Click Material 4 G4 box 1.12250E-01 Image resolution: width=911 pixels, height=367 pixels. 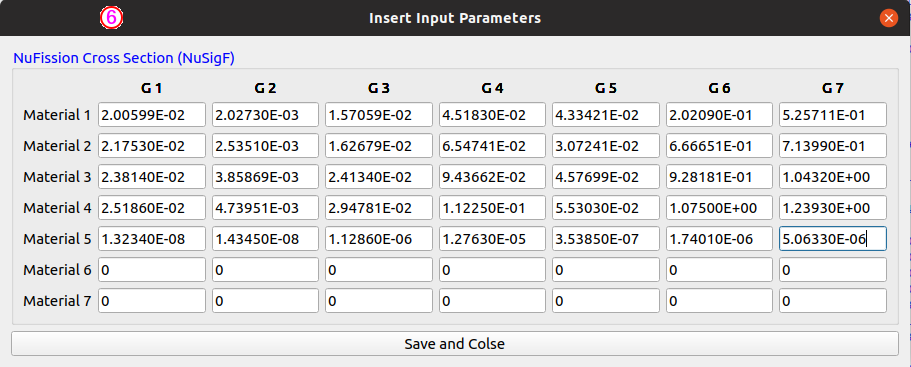[x=492, y=208]
